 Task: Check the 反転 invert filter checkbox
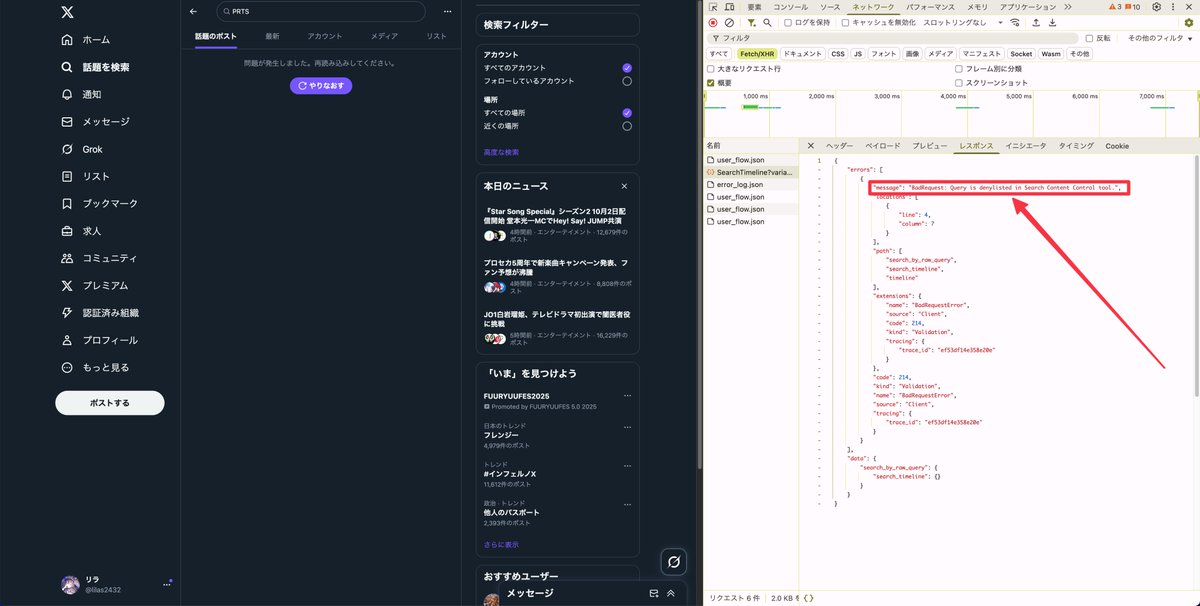[x=1089, y=38]
